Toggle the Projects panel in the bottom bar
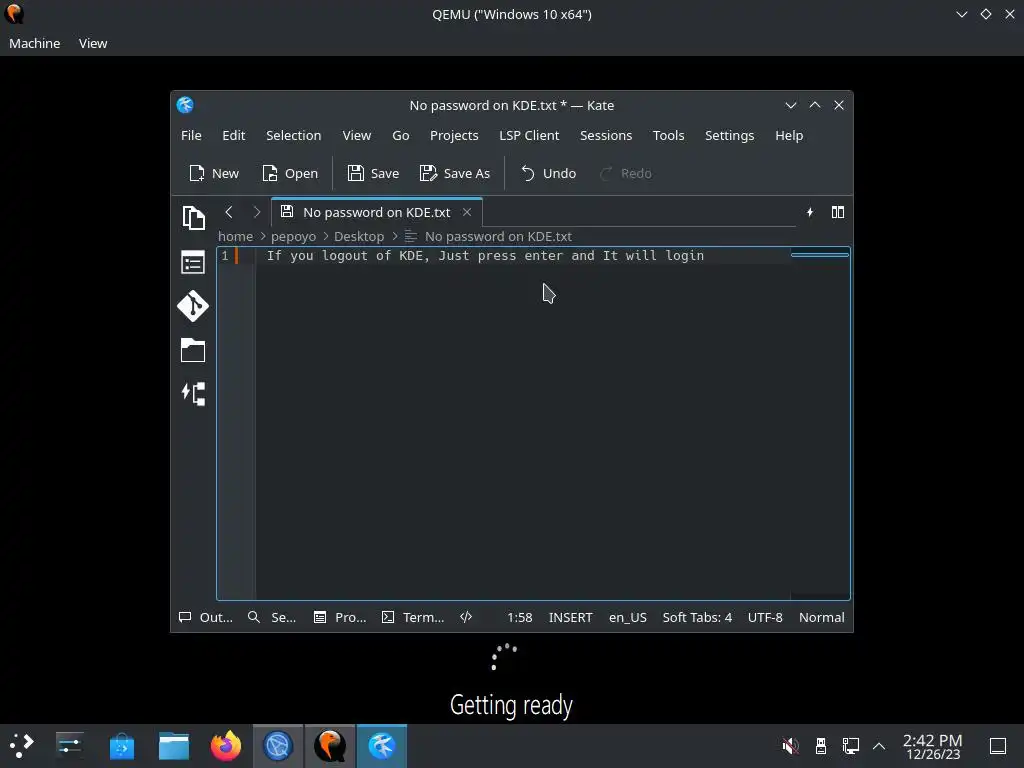Viewport: 1024px width, 768px height. tap(340, 617)
